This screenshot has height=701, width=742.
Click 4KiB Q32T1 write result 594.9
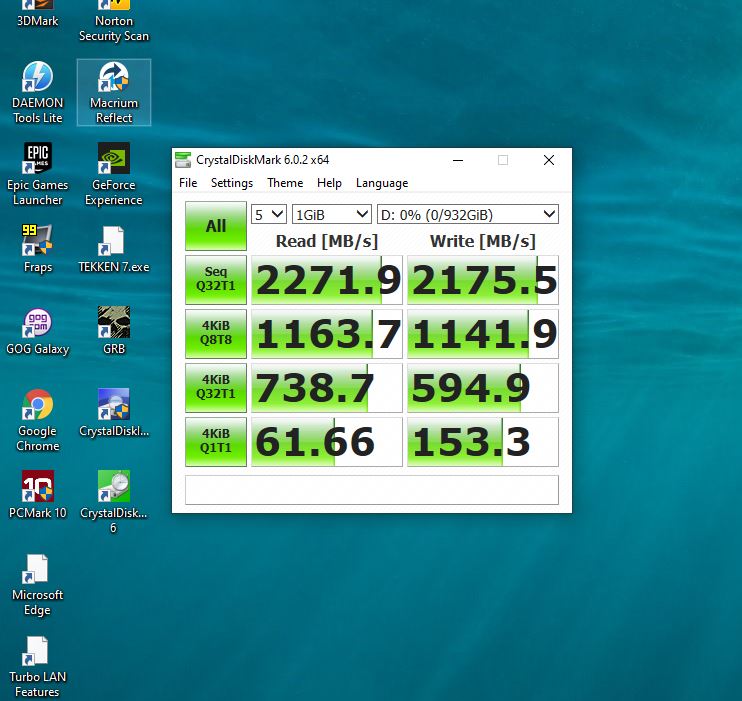click(483, 388)
